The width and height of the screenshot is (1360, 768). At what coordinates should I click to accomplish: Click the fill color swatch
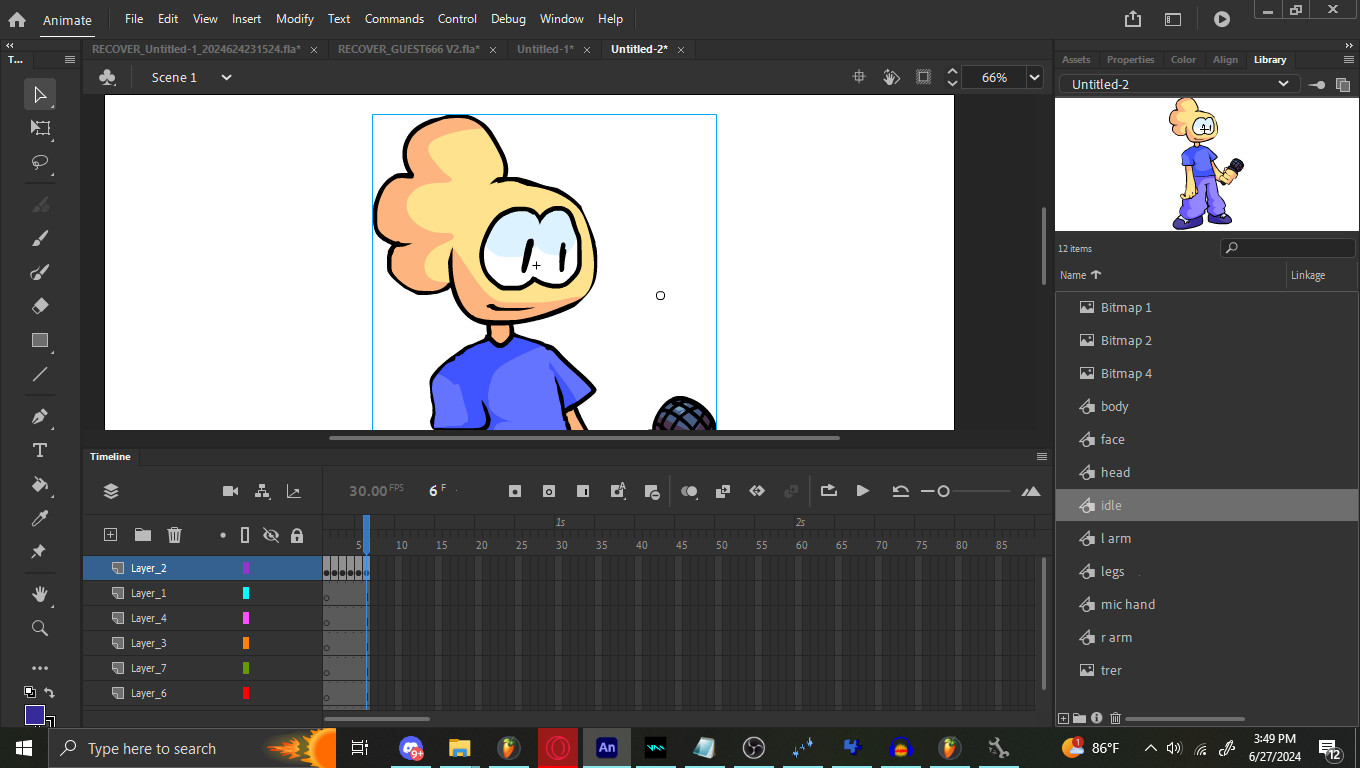[x=35, y=715]
